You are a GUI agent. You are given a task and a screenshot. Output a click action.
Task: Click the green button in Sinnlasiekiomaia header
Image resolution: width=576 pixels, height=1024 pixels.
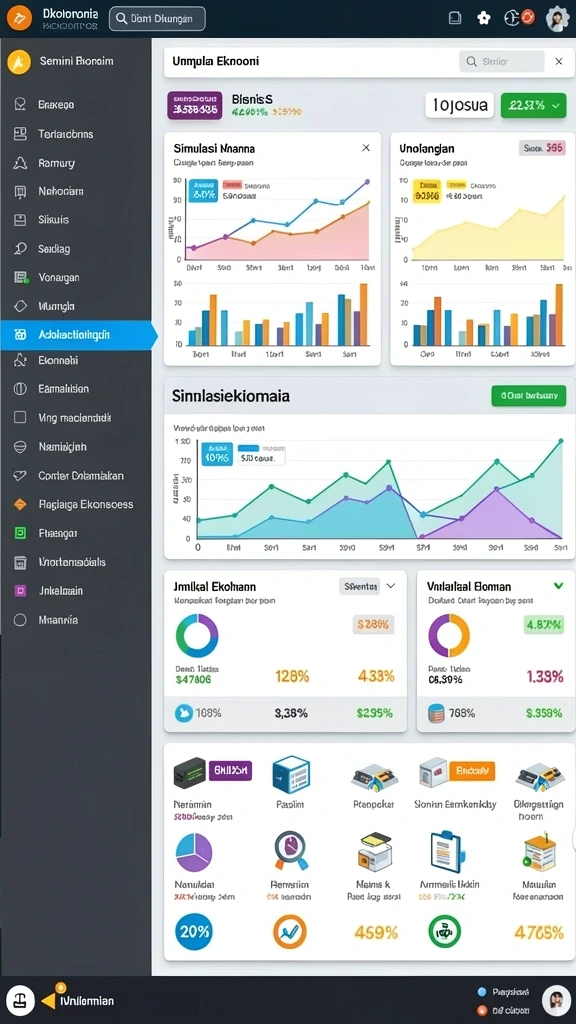tap(528, 395)
